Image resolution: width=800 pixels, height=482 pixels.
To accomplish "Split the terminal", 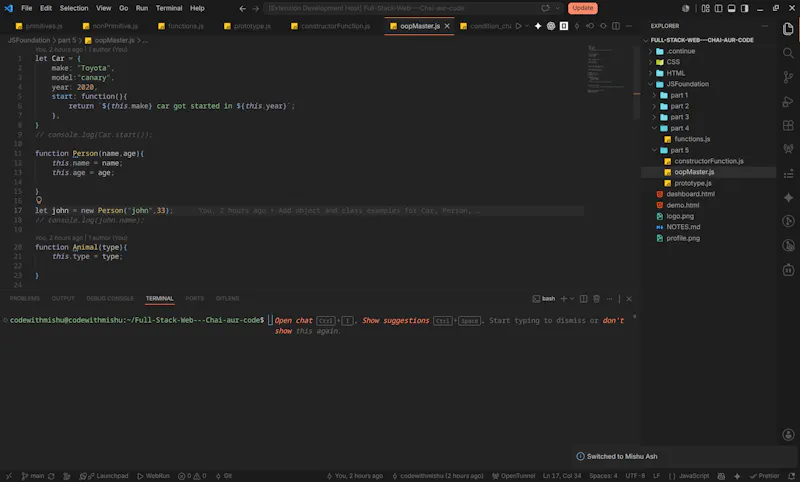I will [x=583, y=299].
